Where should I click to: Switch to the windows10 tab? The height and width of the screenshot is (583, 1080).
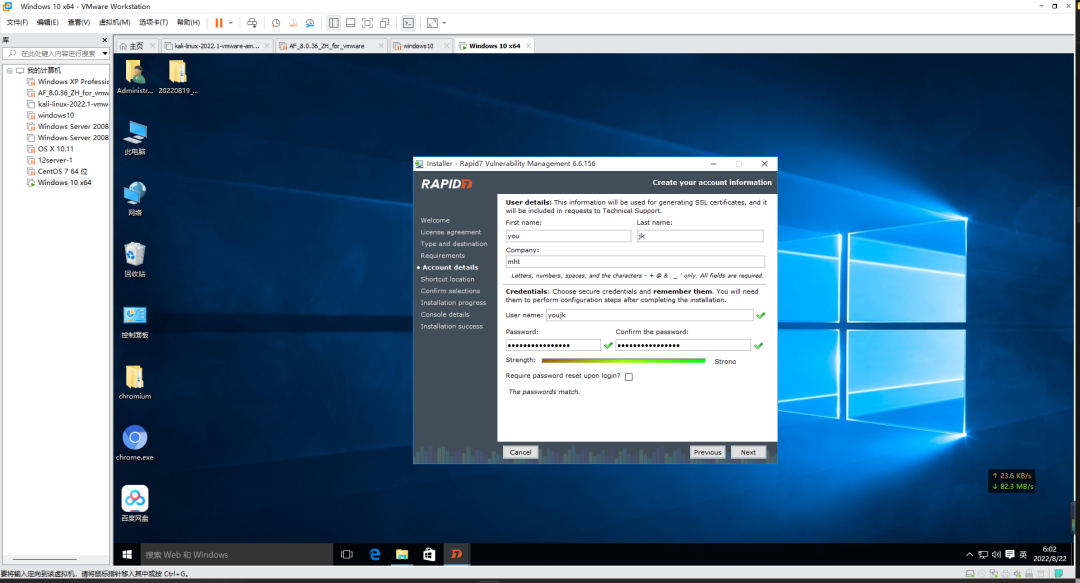click(x=419, y=46)
